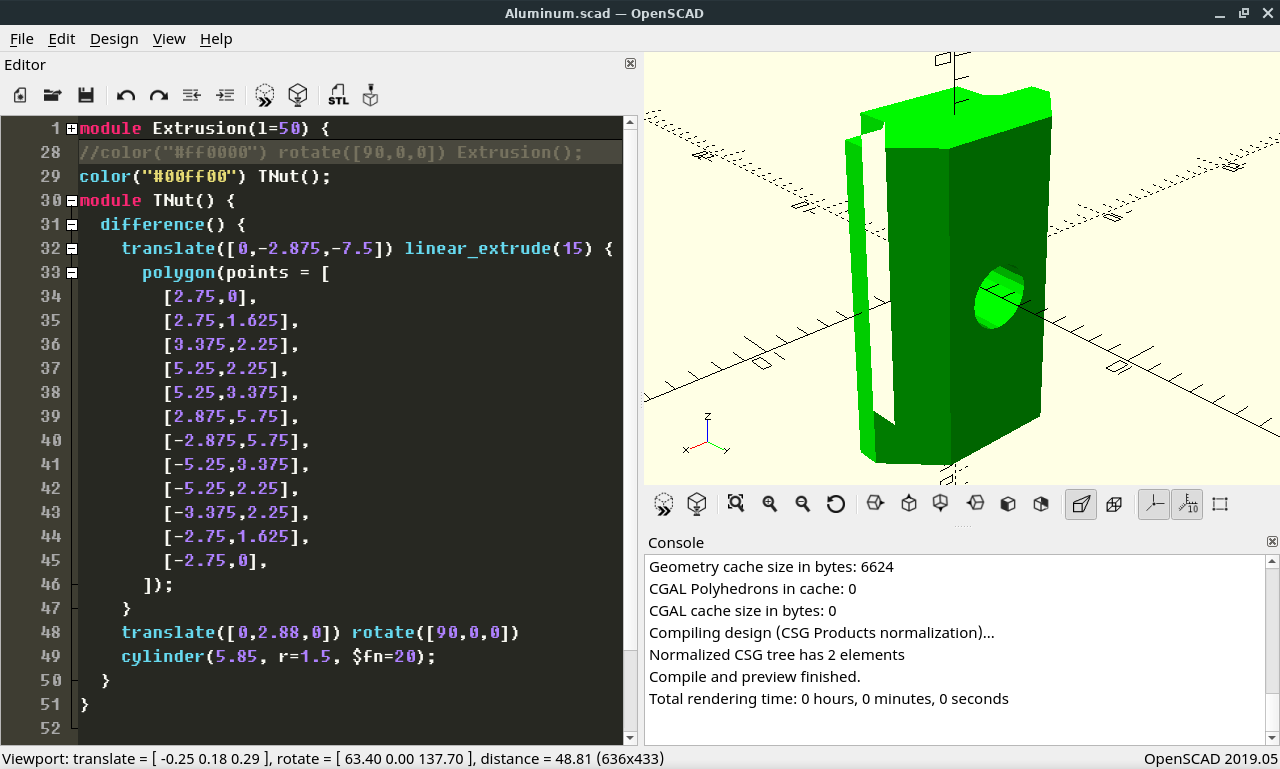Unindent the selected code lines

pos(192,95)
